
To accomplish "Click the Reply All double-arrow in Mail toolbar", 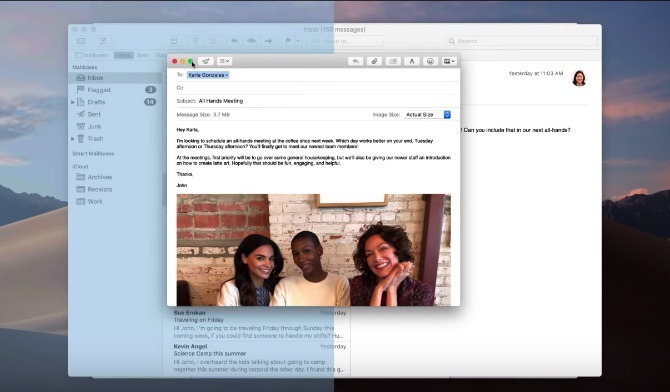I will tap(252, 41).
